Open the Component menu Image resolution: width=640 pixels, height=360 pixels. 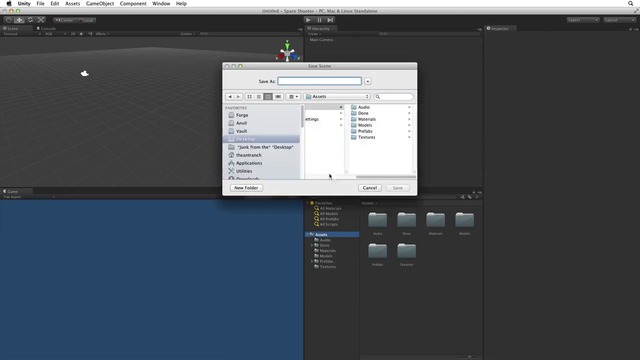[133, 3]
